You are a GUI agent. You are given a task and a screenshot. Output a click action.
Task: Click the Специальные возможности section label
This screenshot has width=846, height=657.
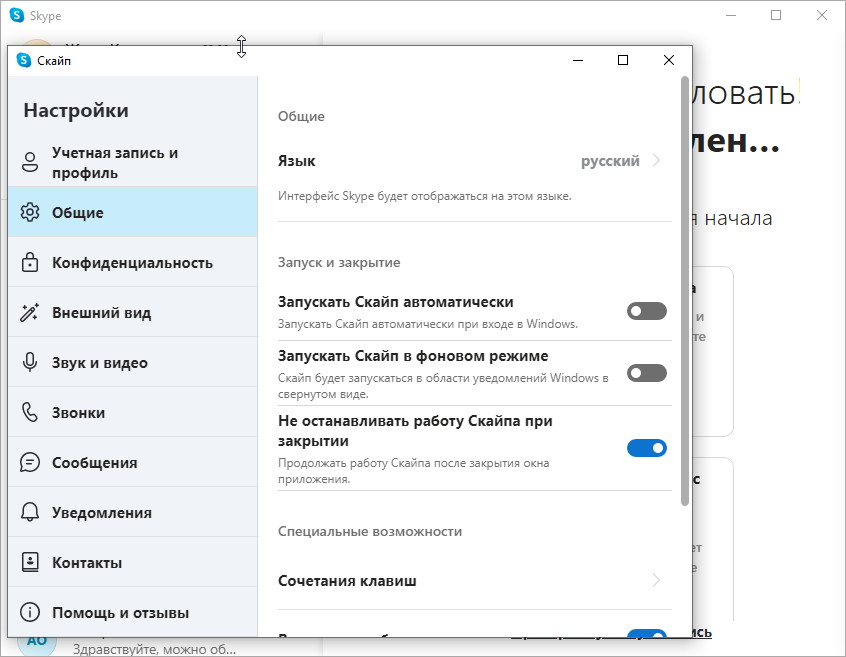click(x=370, y=531)
